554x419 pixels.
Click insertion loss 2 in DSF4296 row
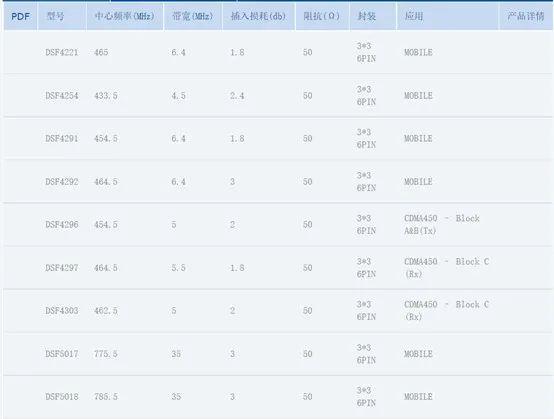[x=232, y=225]
